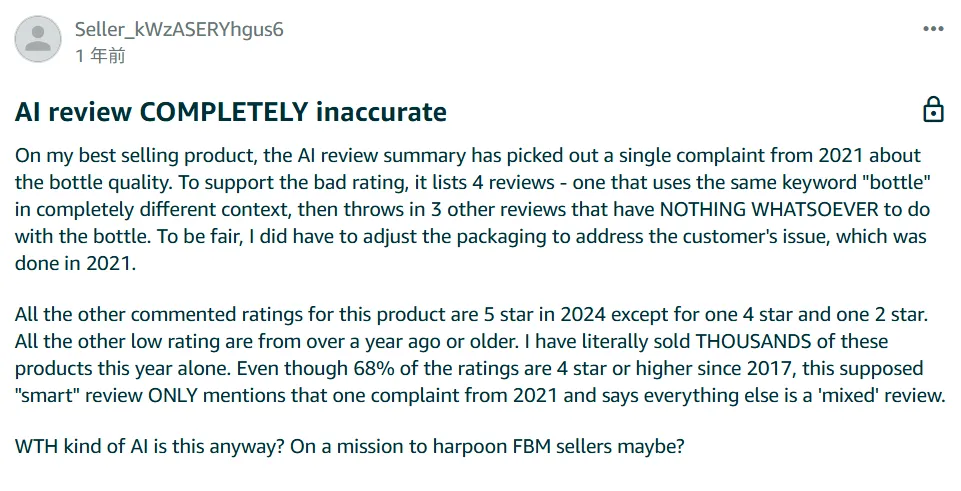Click the line starting "WTH kind of AI"
This screenshot has height=491, width=961.
pyautogui.click(x=350, y=447)
